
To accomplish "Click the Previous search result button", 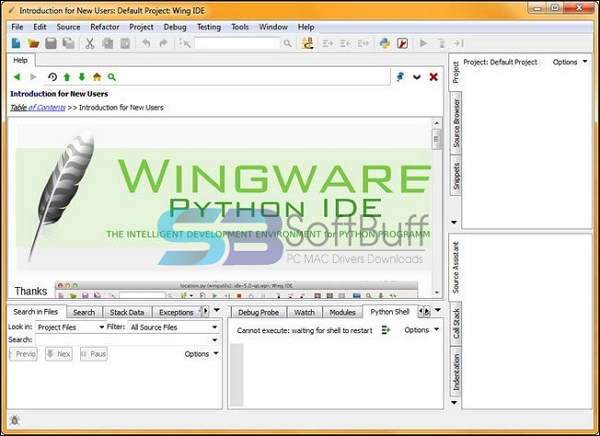I will [23, 354].
